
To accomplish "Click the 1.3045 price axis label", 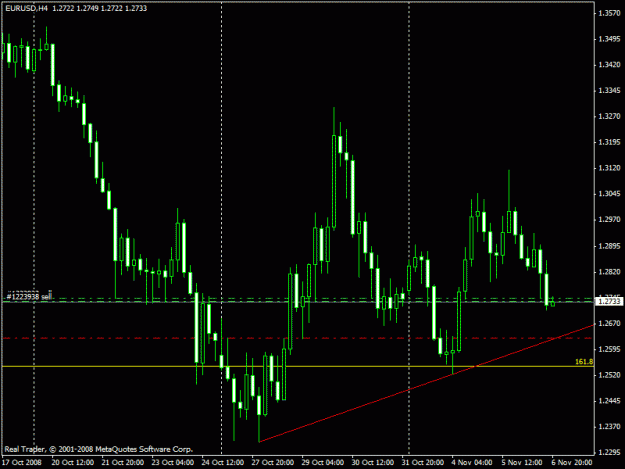I will pos(609,194).
